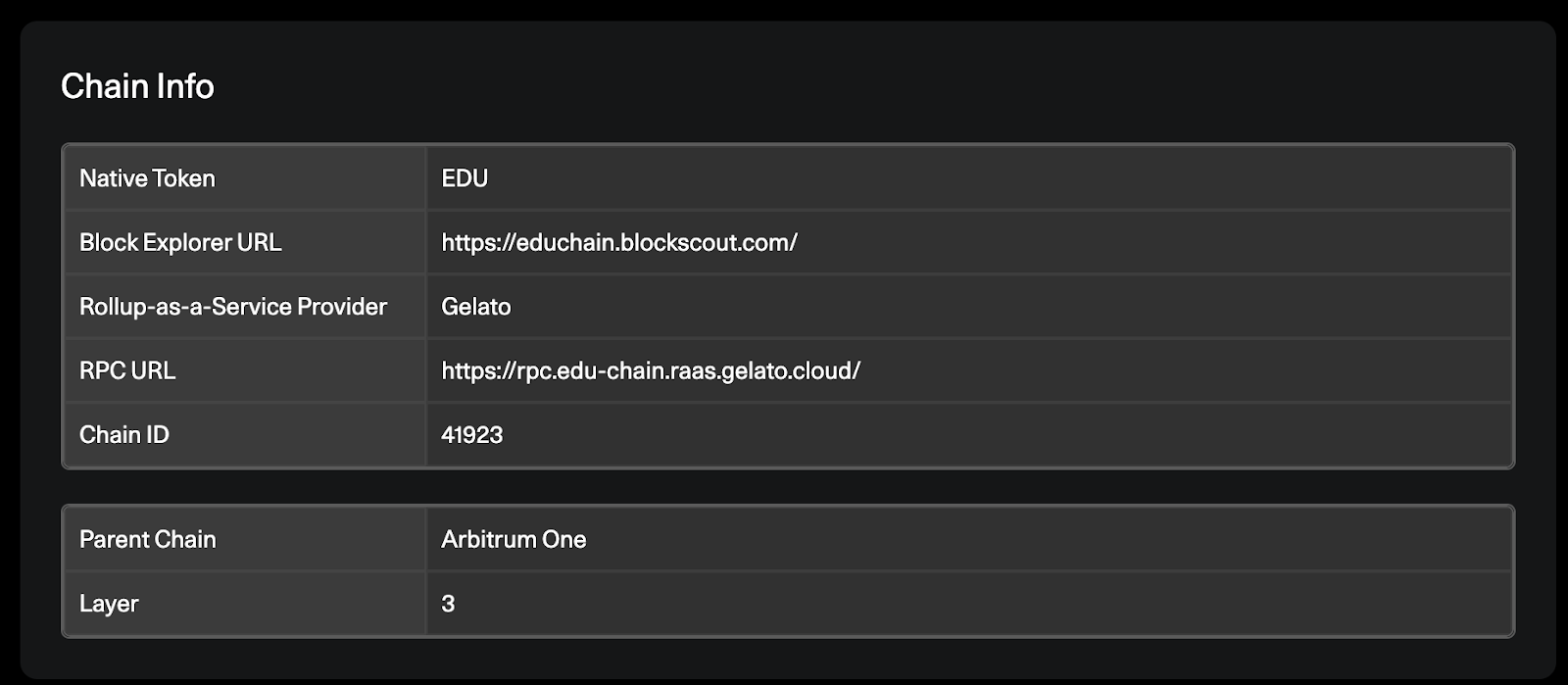Select the Gelato provider value
Image resolution: width=1568 pixels, height=685 pixels.
tap(476, 307)
